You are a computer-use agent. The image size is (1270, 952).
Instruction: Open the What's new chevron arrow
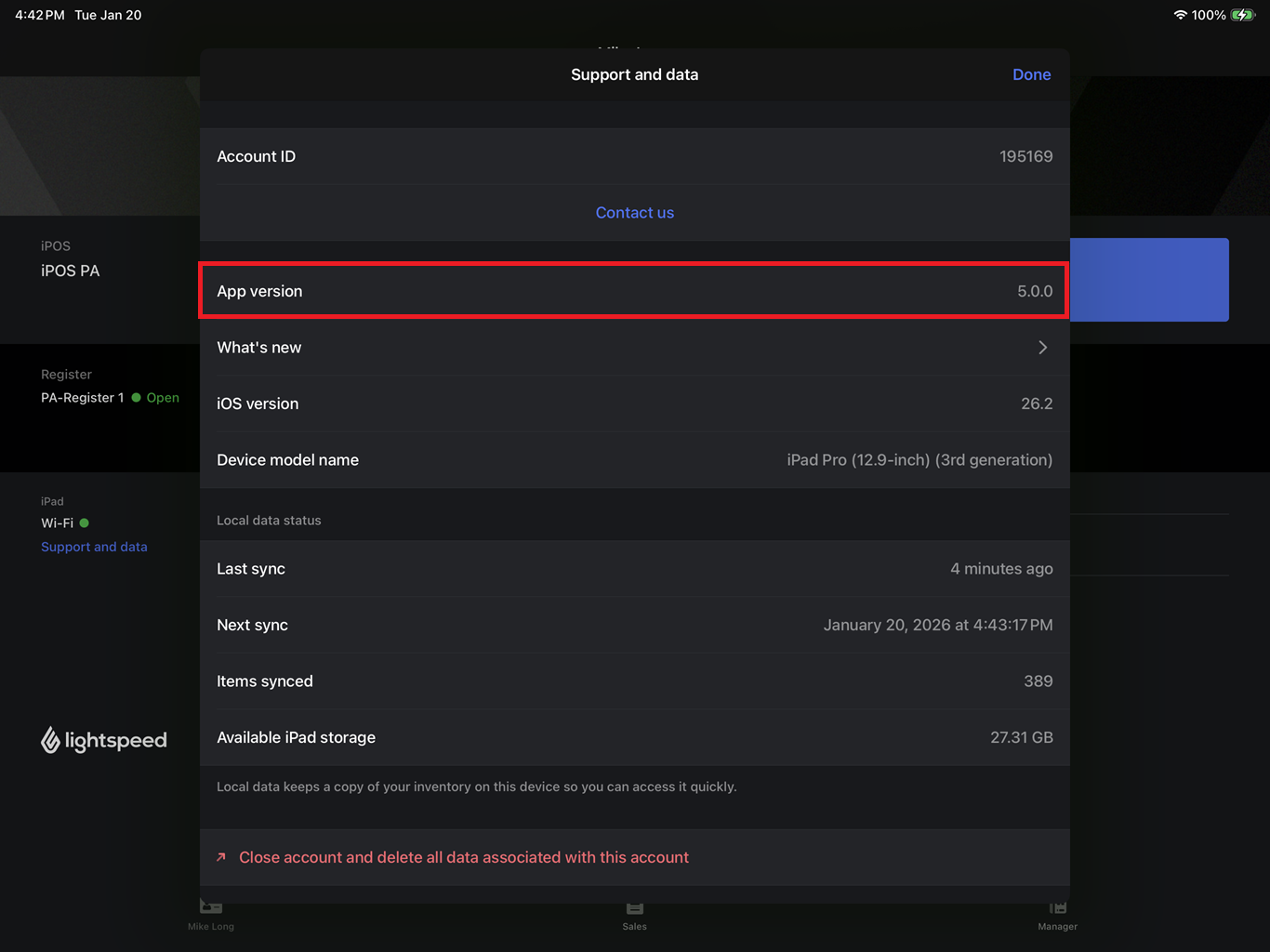click(x=1042, y=348)
